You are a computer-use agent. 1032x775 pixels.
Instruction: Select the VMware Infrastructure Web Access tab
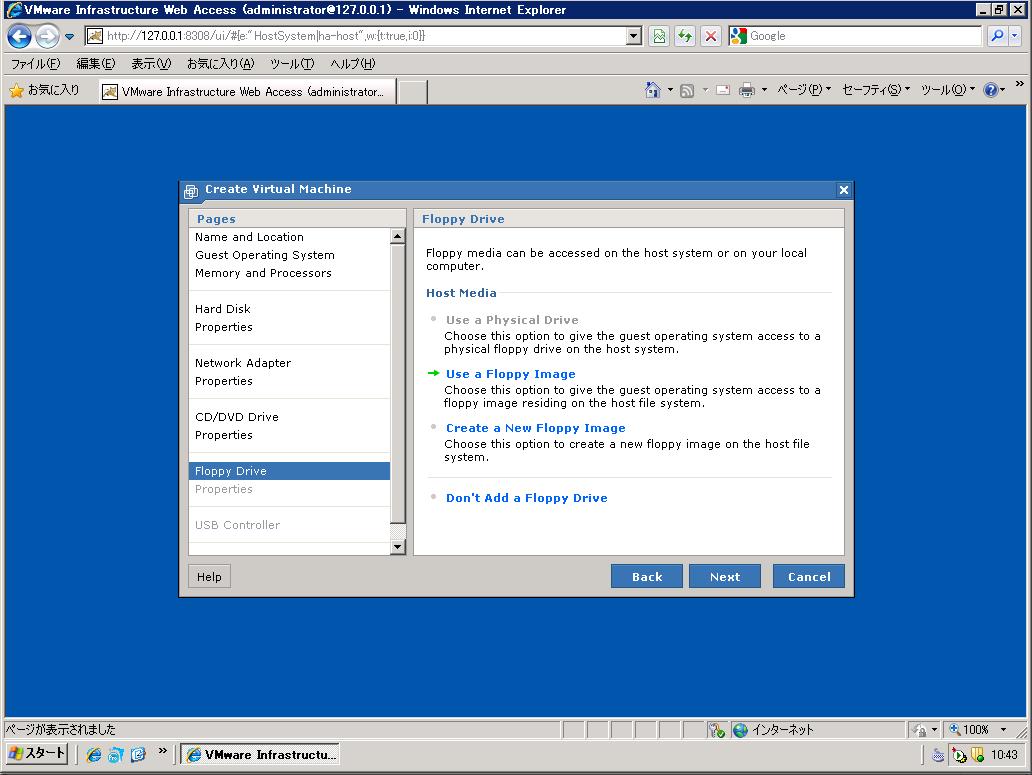tap(247, 91)
